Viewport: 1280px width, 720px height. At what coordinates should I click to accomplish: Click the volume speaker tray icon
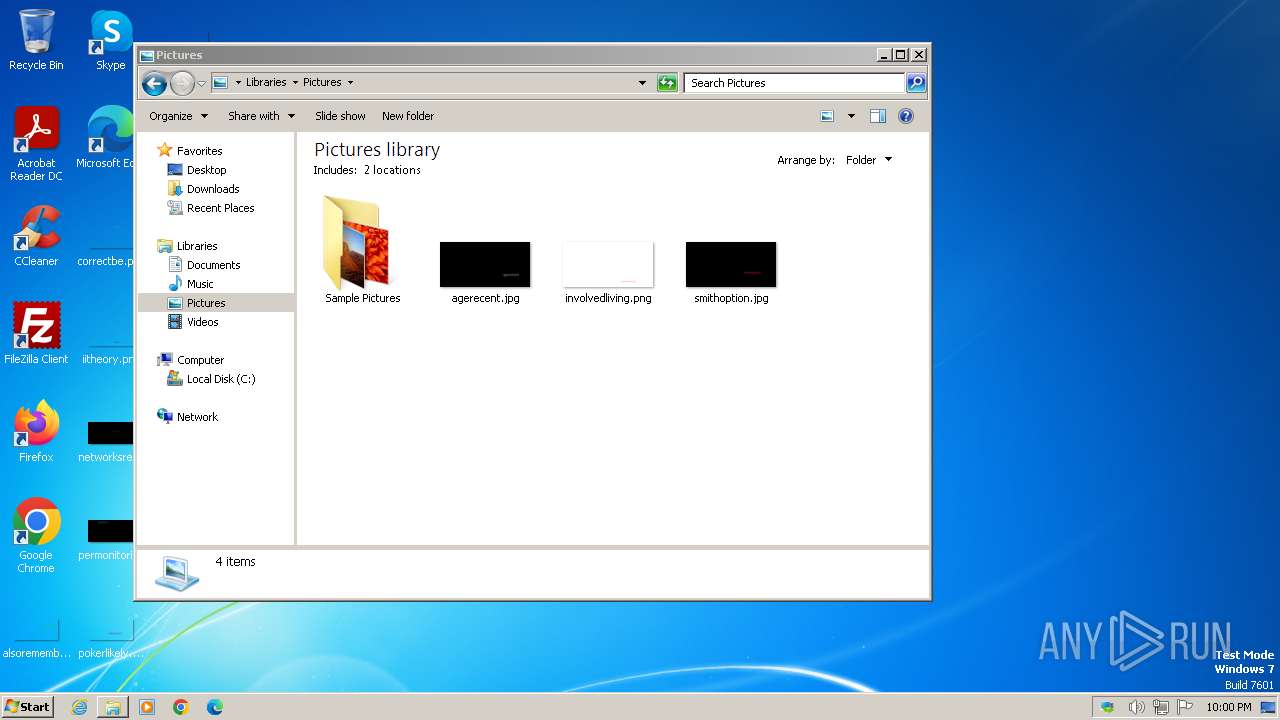click(1136, 707)
